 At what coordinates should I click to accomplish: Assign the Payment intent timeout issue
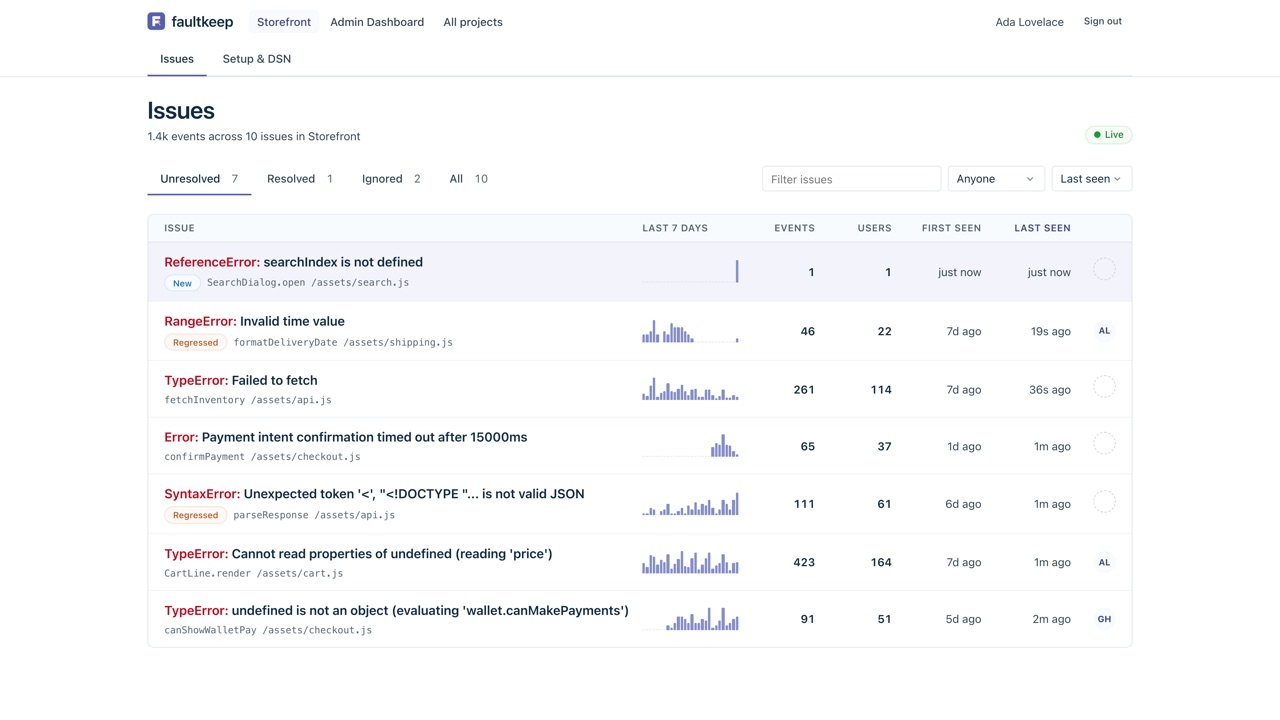tap(1104, 444)
